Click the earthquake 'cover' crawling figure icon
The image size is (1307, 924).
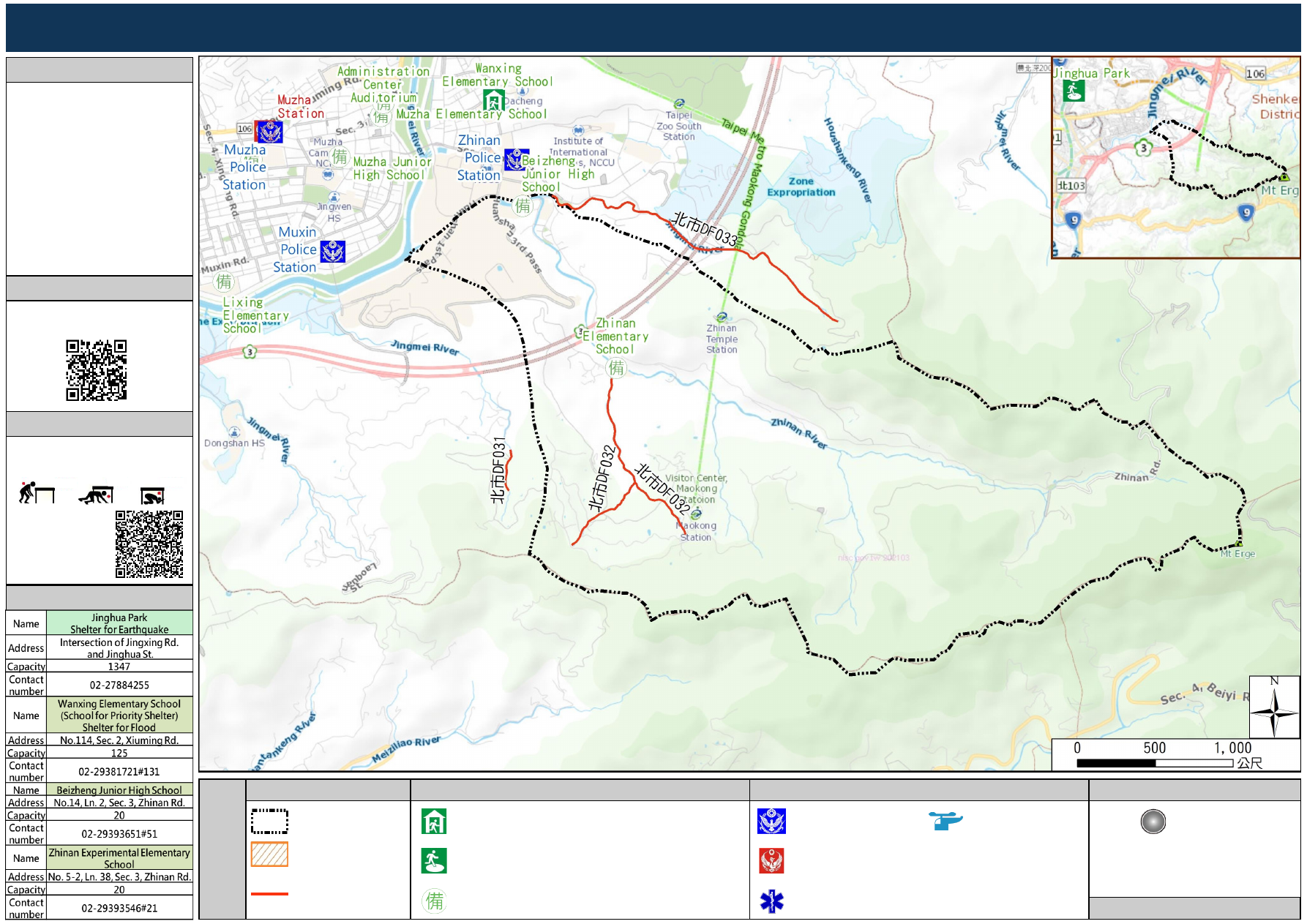coord(96,495)
